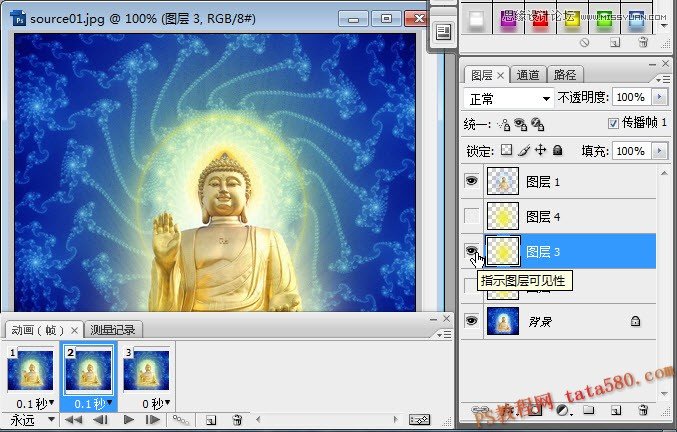Delete style trash icon in styles panel
The width and height of the screenshot is (677, 432).
coord(643,42)
